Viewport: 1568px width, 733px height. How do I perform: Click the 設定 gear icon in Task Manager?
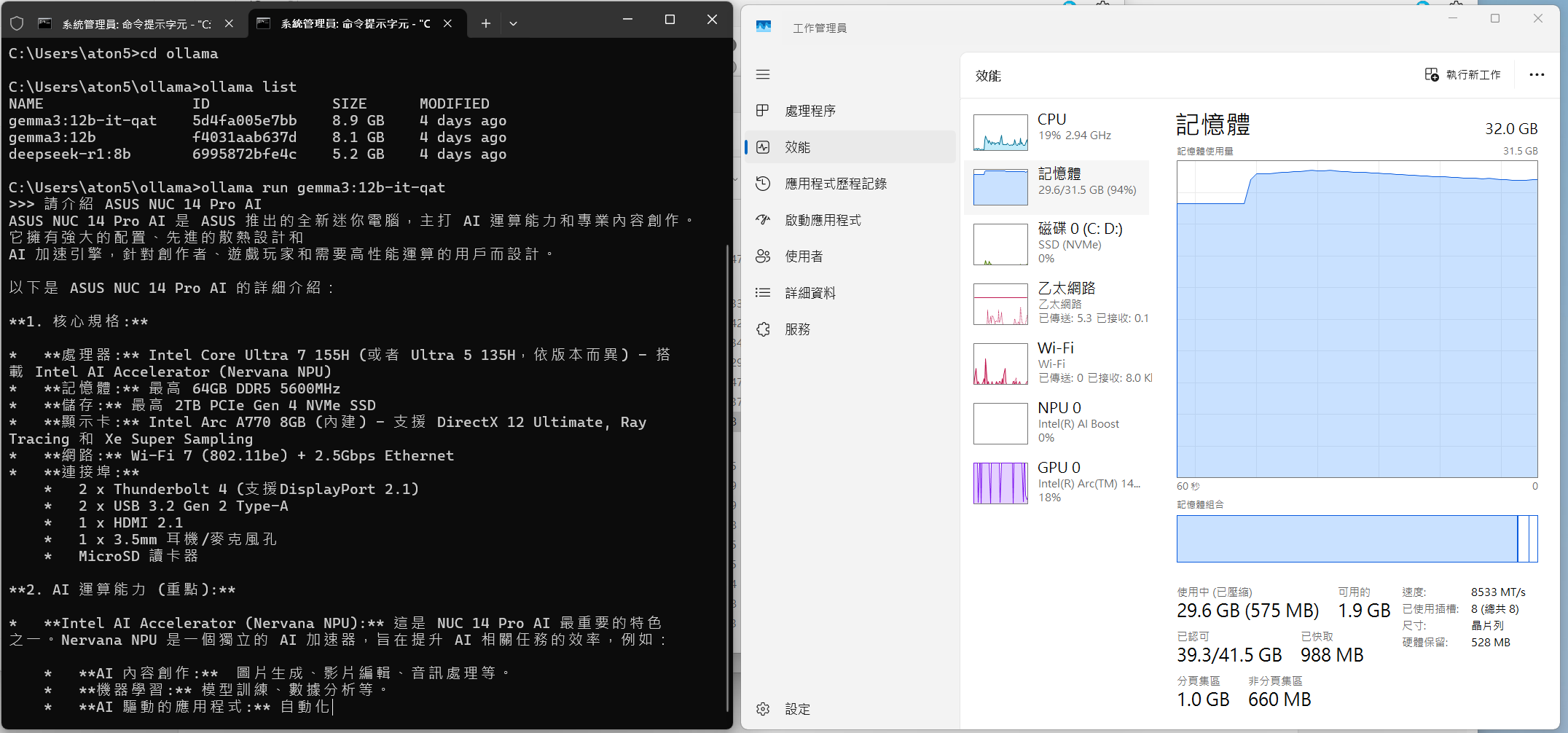(x=763, y=709)
